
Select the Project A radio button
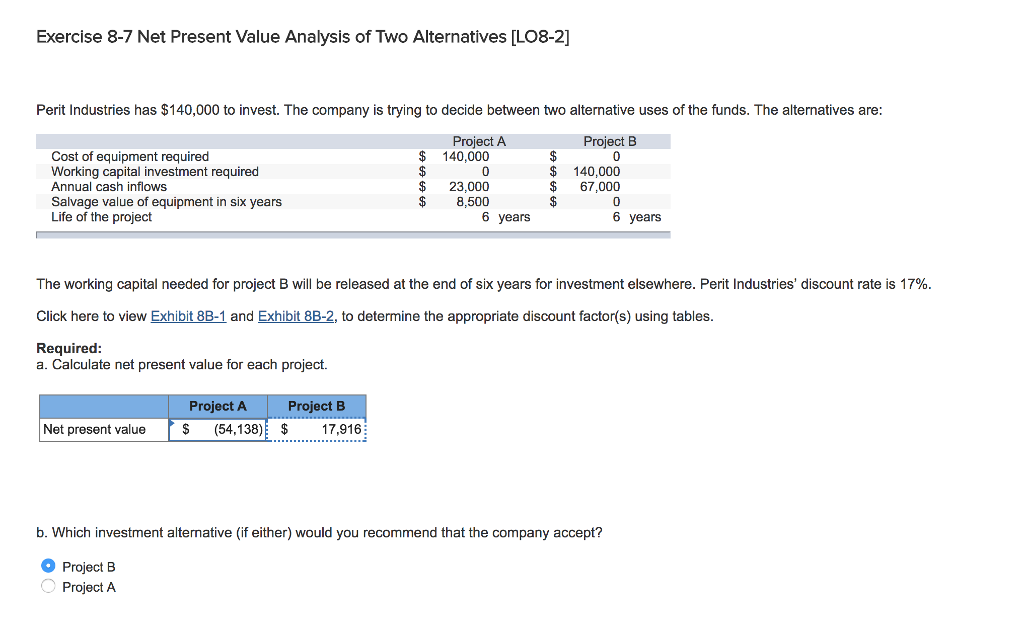48,587
